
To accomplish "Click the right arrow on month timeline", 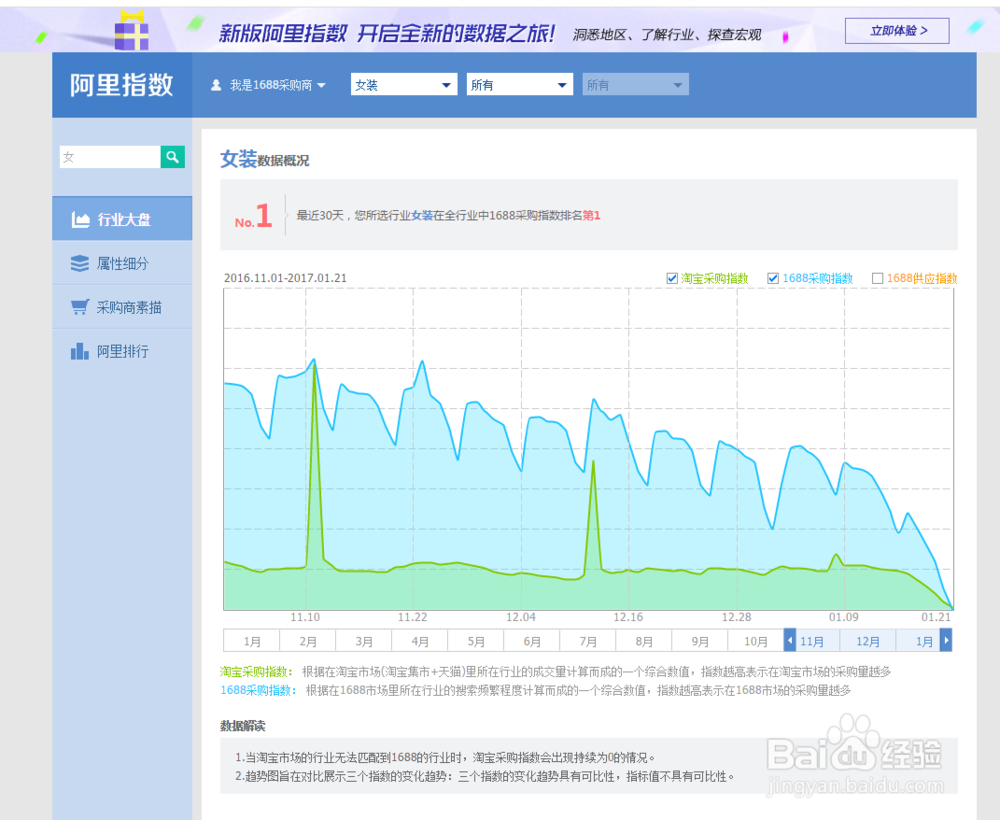I will (x=946, y=640).
